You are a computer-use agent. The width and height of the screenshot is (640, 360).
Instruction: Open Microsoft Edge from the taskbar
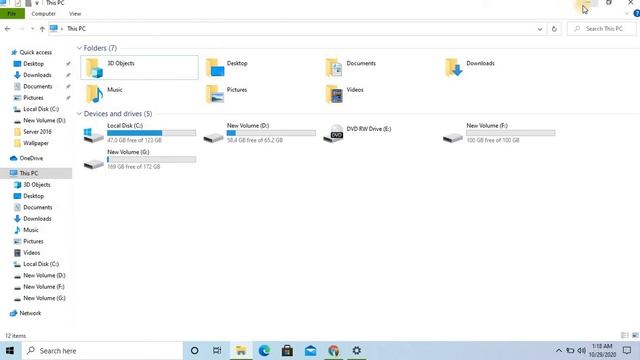tap(264, 351)
